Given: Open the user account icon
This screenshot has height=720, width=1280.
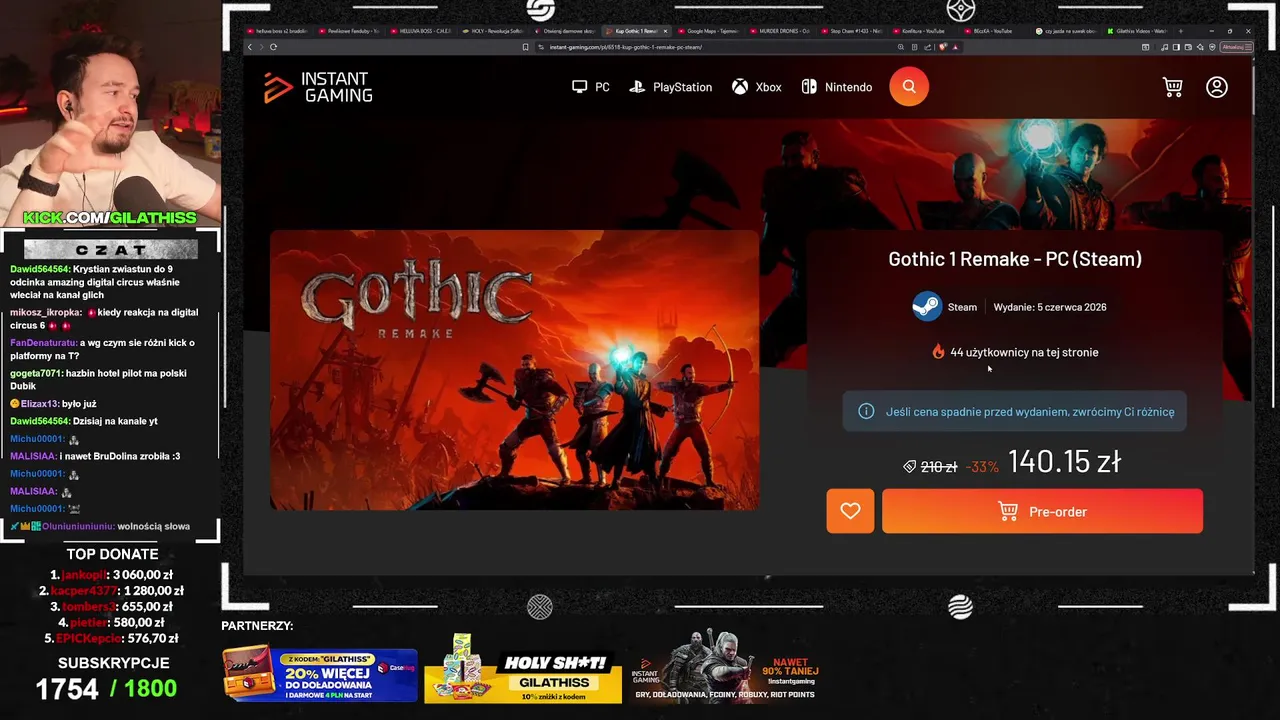Looking at the screenshot, I should (x=1217, y=87).
